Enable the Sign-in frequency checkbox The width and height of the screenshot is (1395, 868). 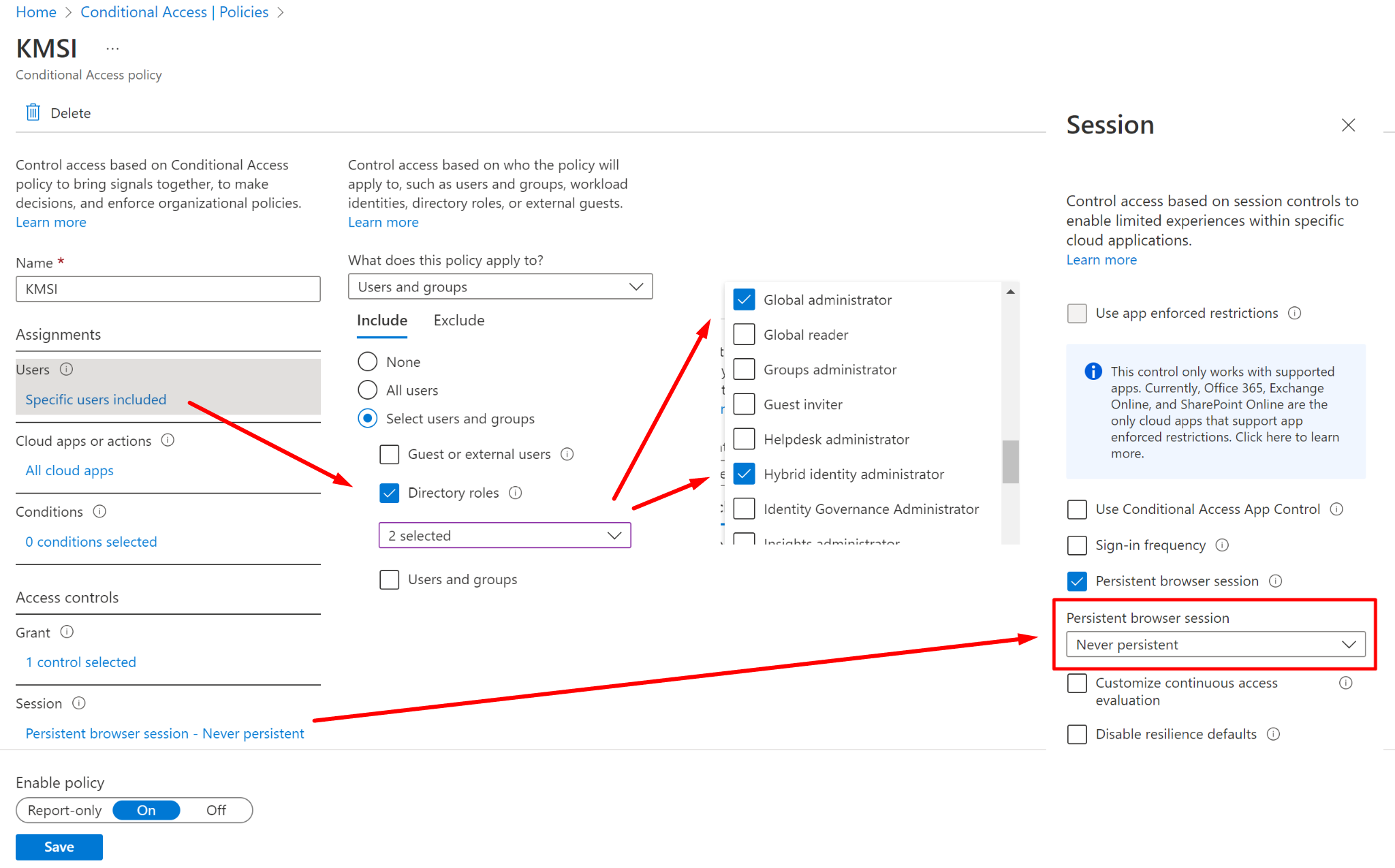click(1077, 545)
